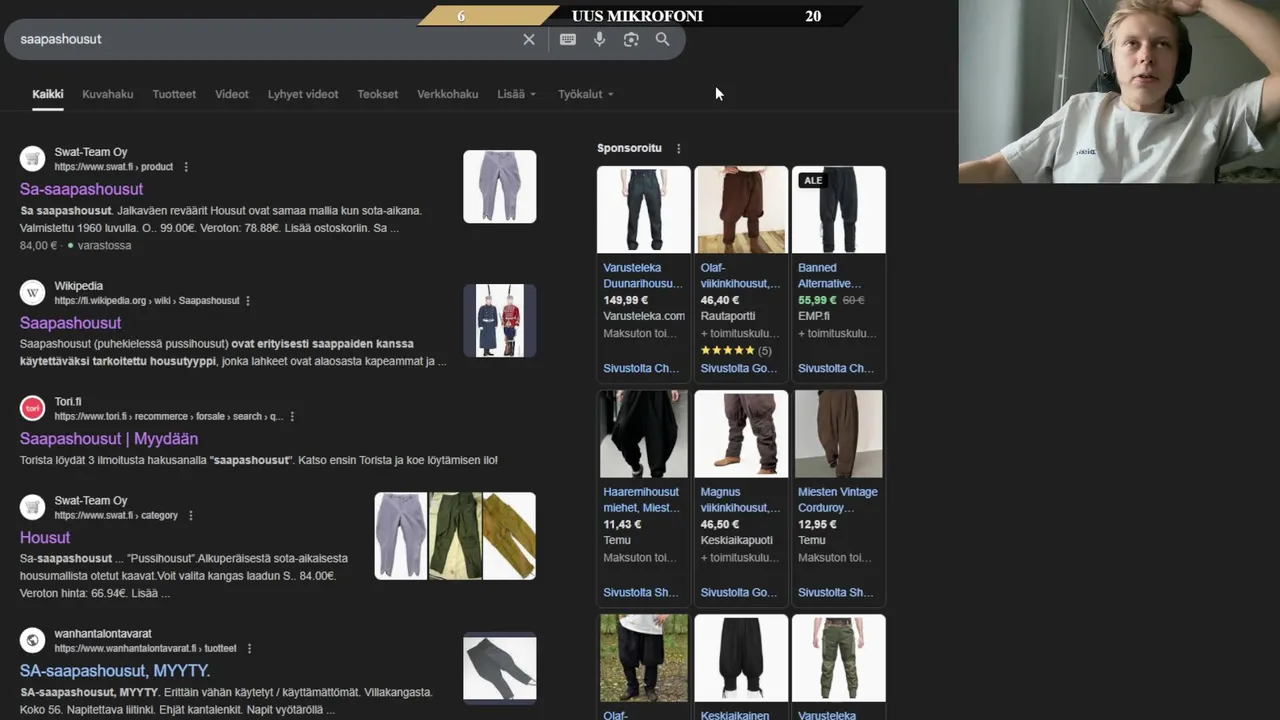Click wanhantalontavarat globe favicon

[33, 640]
